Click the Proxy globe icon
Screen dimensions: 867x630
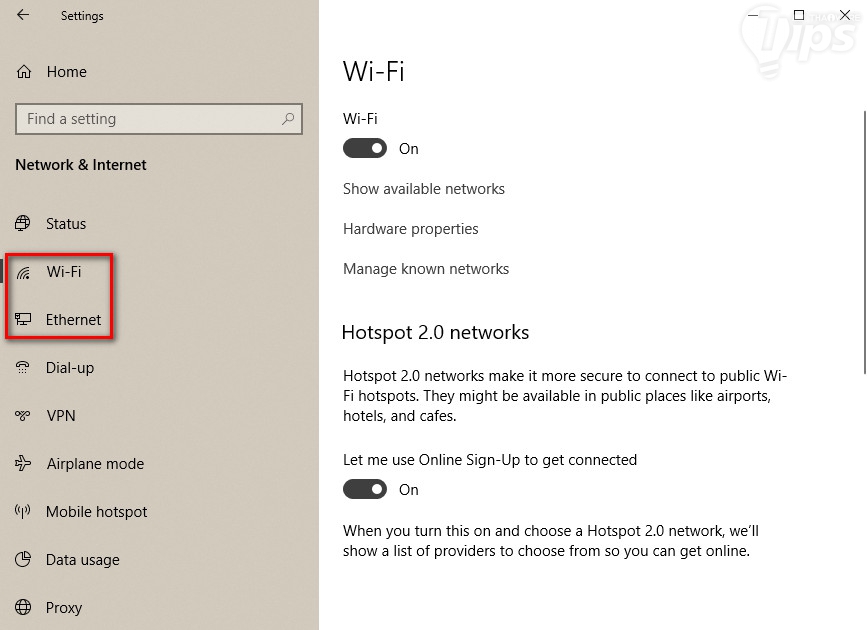tap(24, 608)
